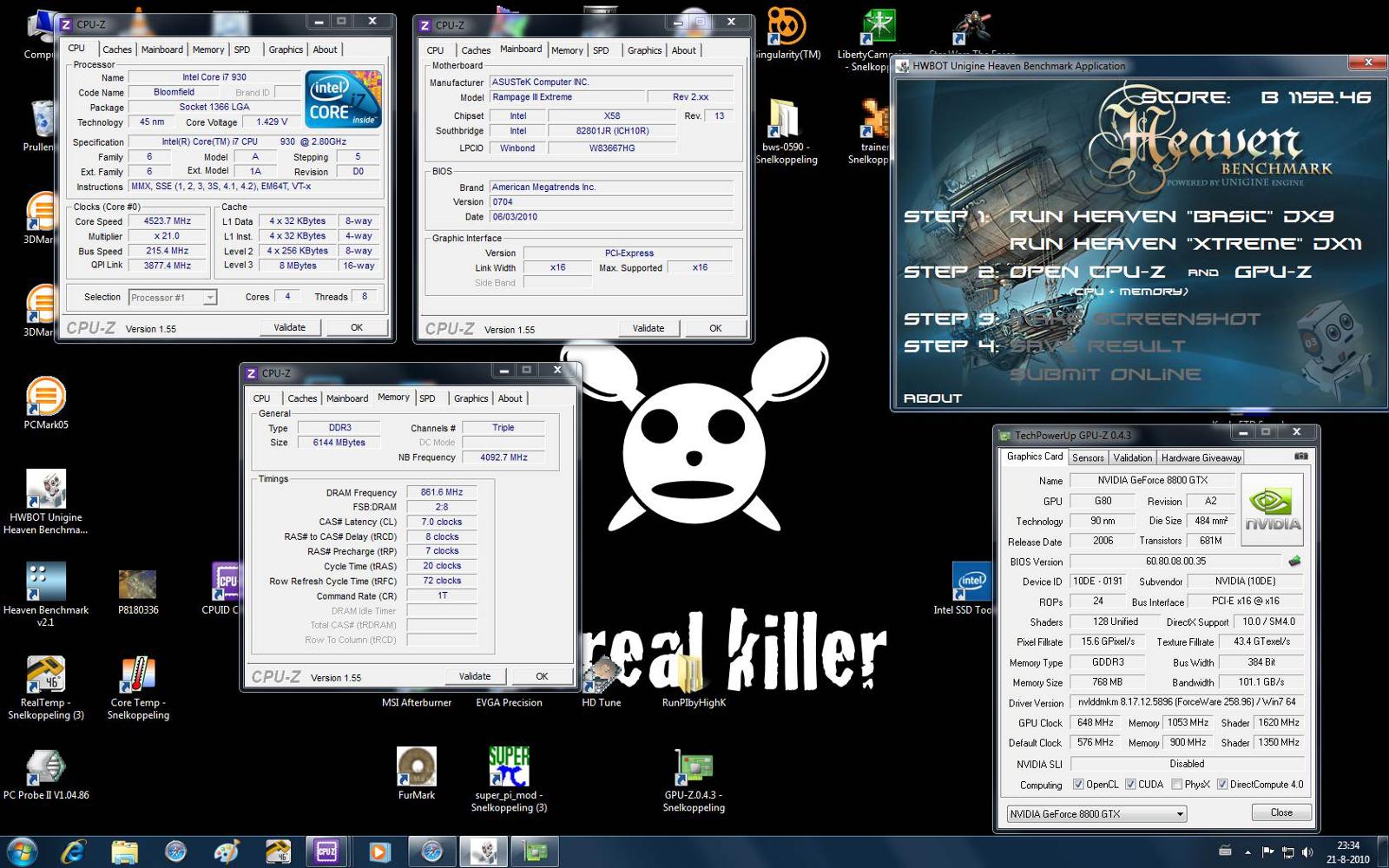Click the Driver Version field in GPU-Z

(x=1186, y=702)
